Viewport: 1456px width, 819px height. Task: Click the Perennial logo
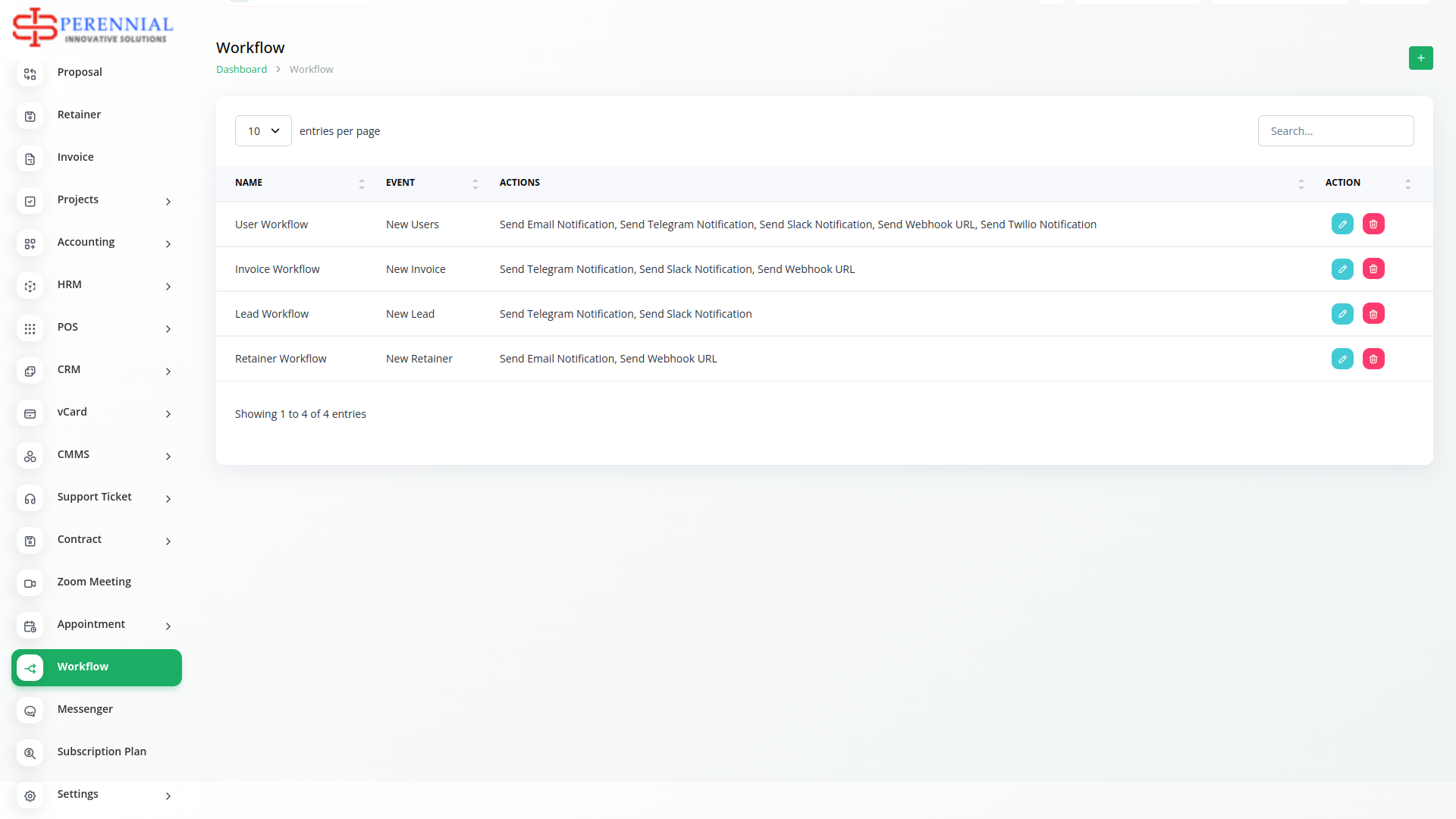point(93,27)
